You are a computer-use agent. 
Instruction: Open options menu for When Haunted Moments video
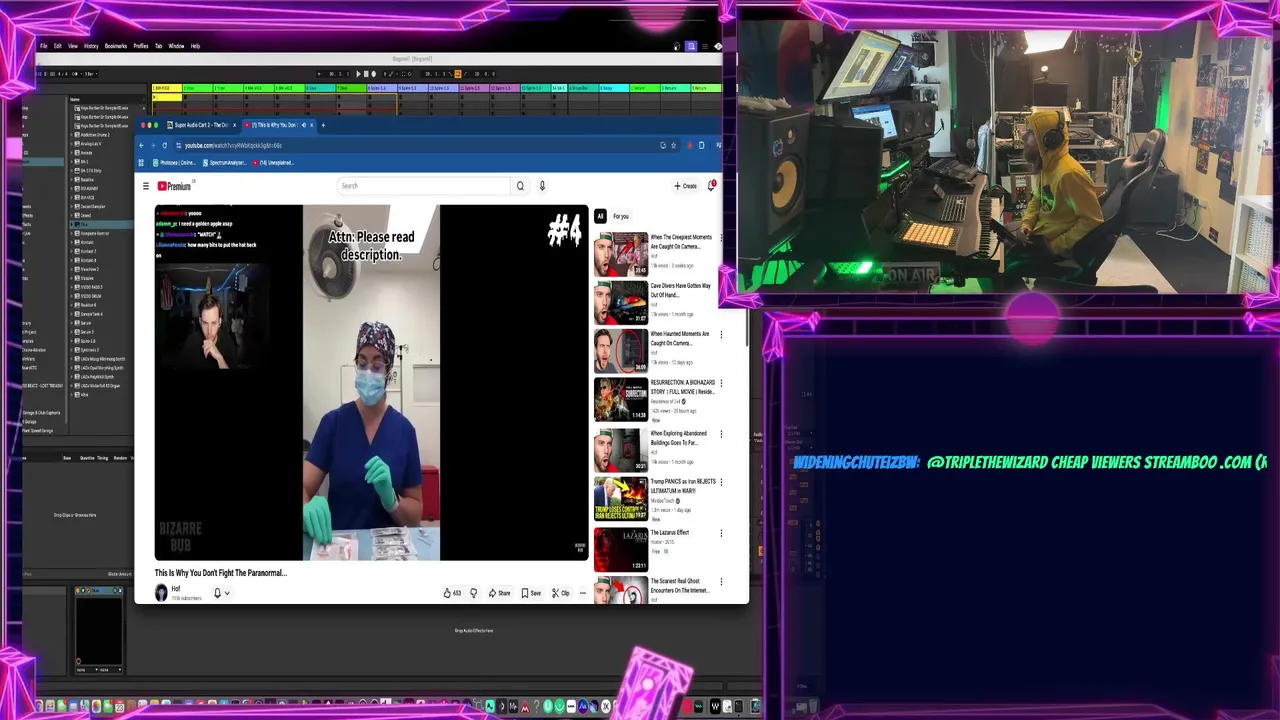point(721,334)
